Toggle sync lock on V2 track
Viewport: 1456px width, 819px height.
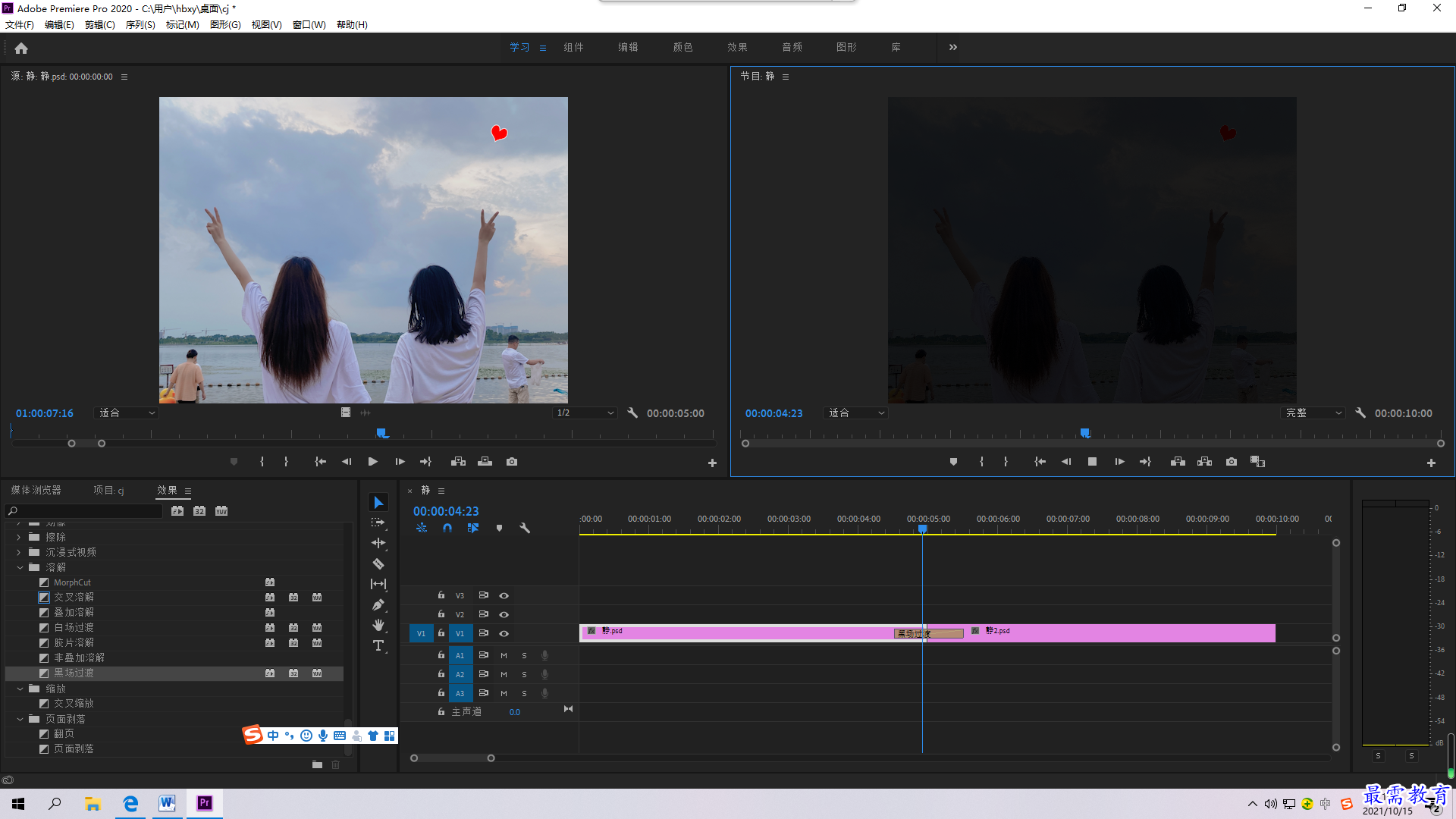tap(483, 614)
